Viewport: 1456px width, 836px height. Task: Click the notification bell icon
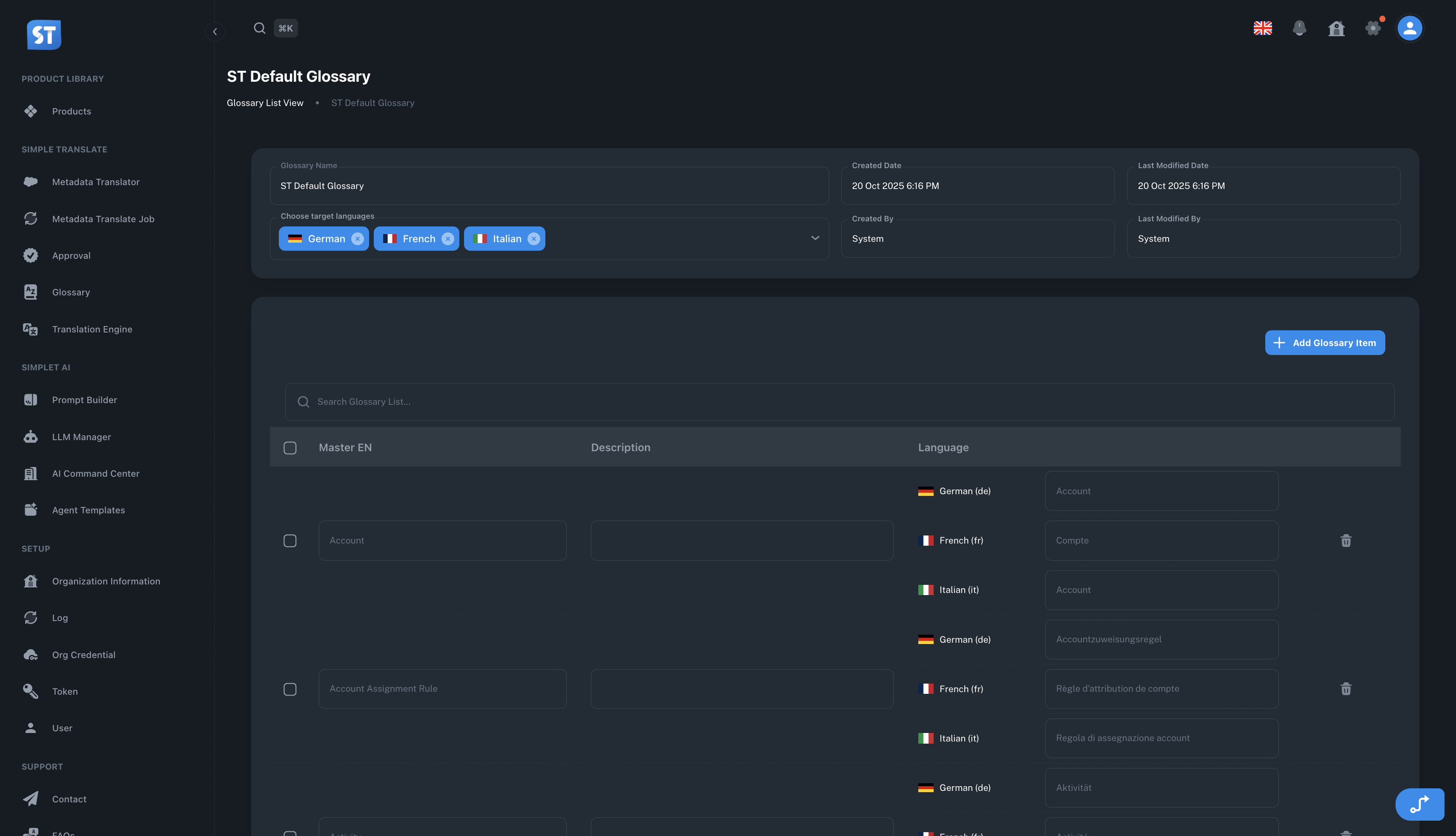point(1299,28)
